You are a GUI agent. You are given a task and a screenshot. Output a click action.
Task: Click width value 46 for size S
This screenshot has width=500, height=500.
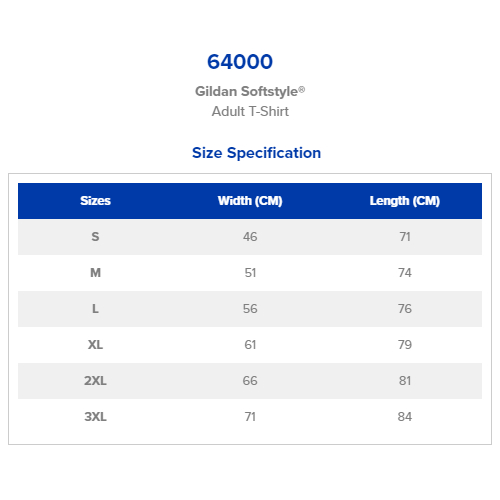click(x=250, y=237)
